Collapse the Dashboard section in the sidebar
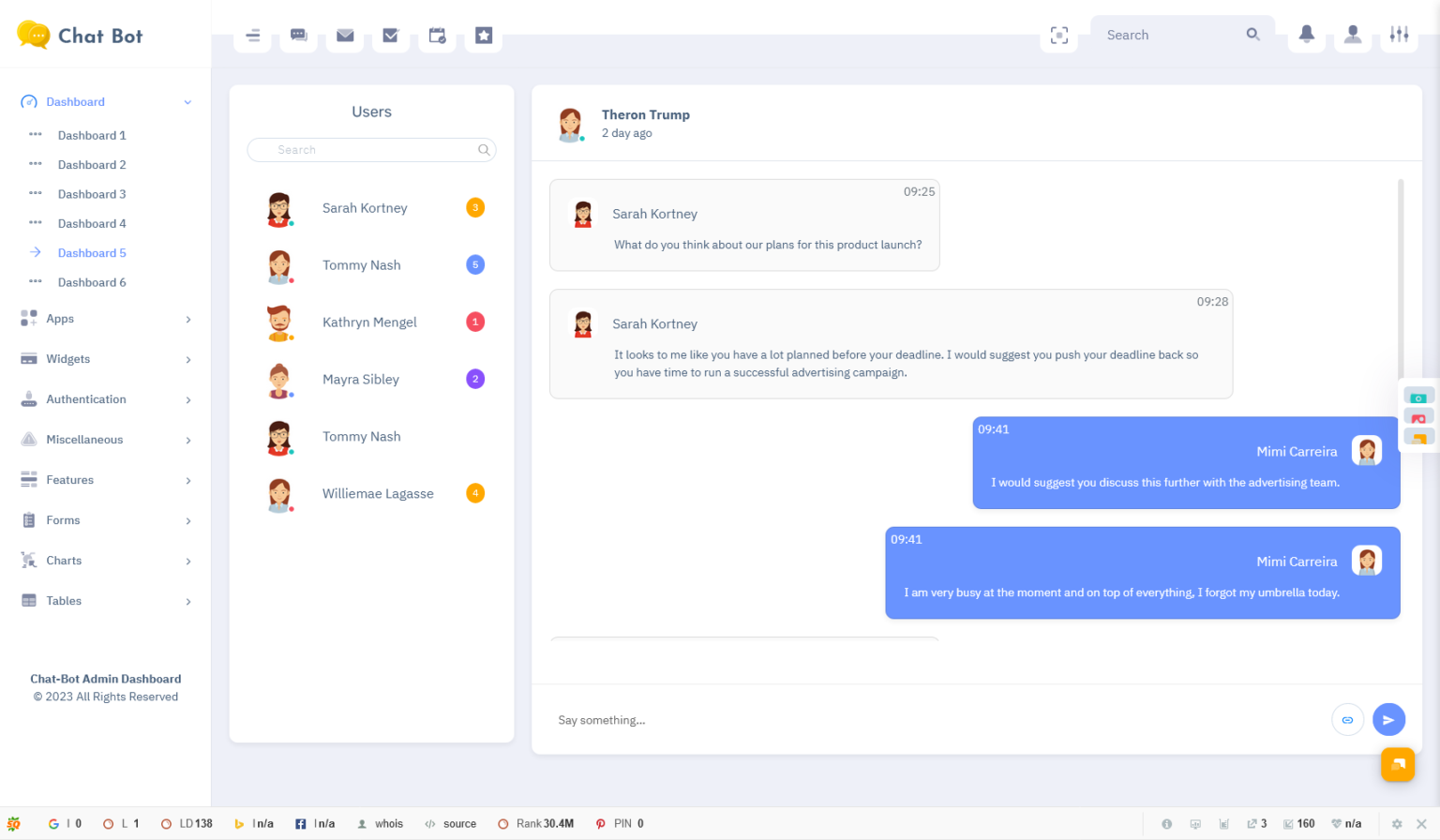 pos(75,101)
